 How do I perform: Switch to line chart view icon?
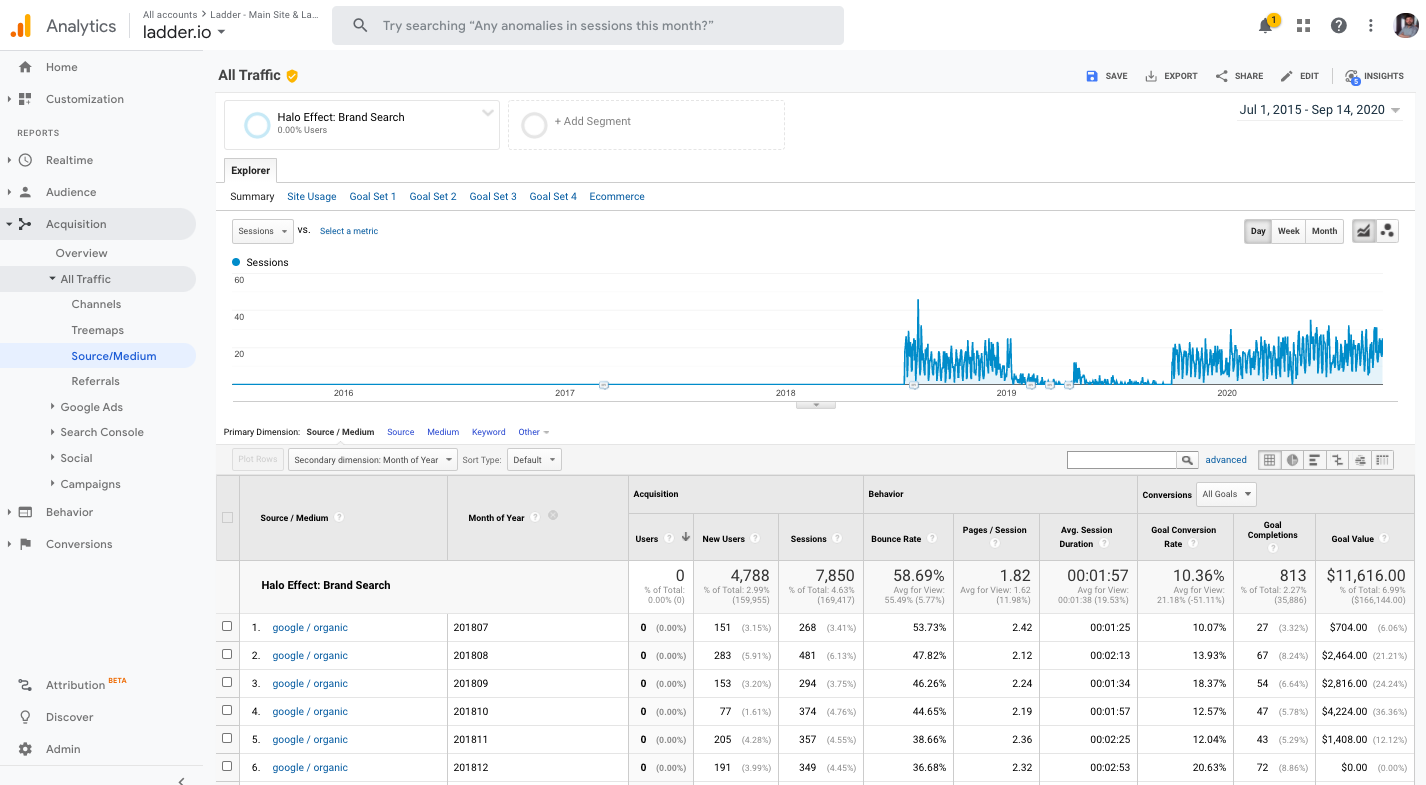[x=1363, y=231]
